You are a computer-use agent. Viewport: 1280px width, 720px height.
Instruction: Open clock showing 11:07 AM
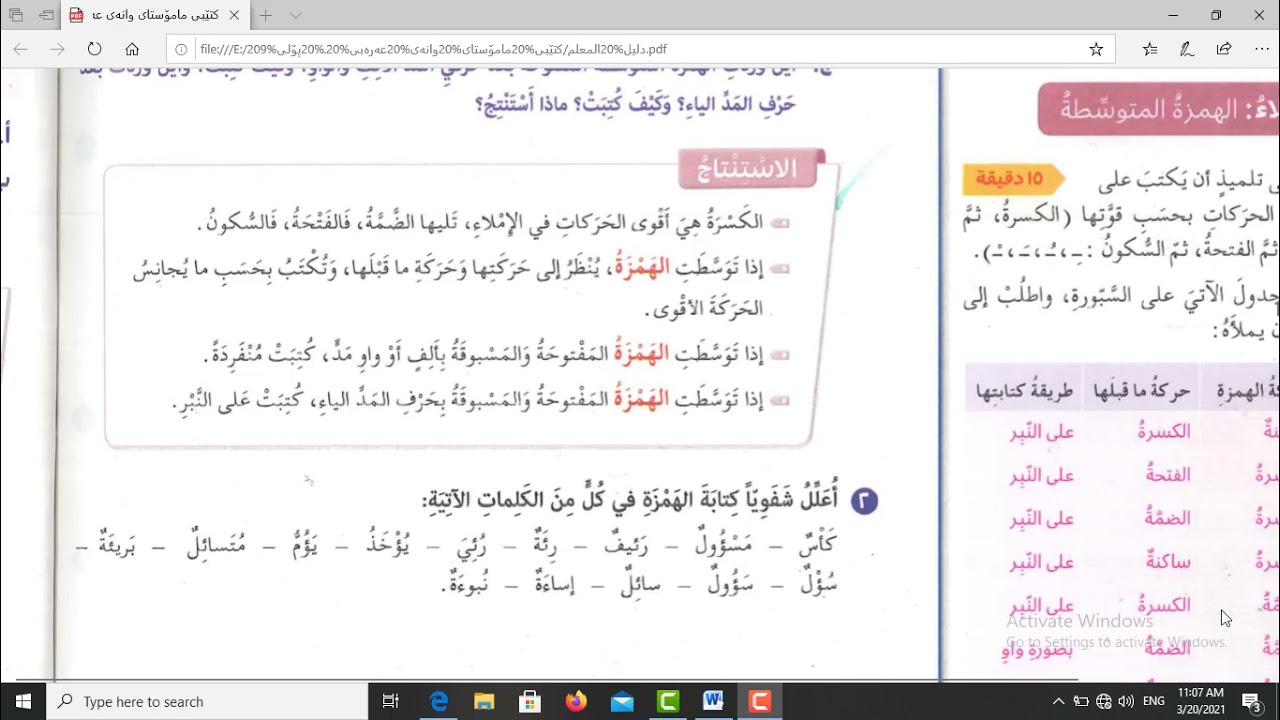point(1201,701)
